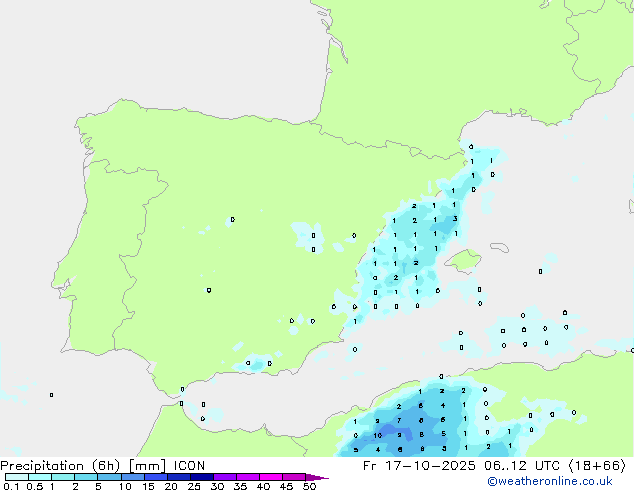Click the legend label 20

tap(171, 486)
